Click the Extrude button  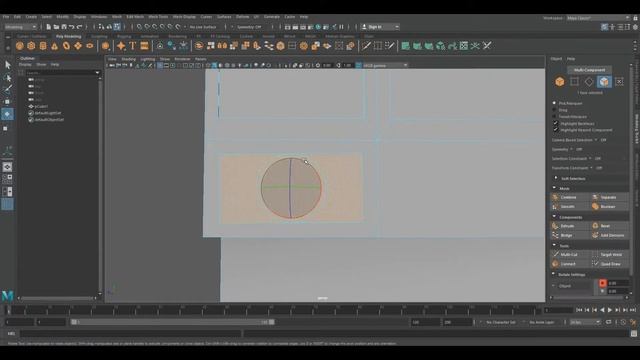(570, 226)
